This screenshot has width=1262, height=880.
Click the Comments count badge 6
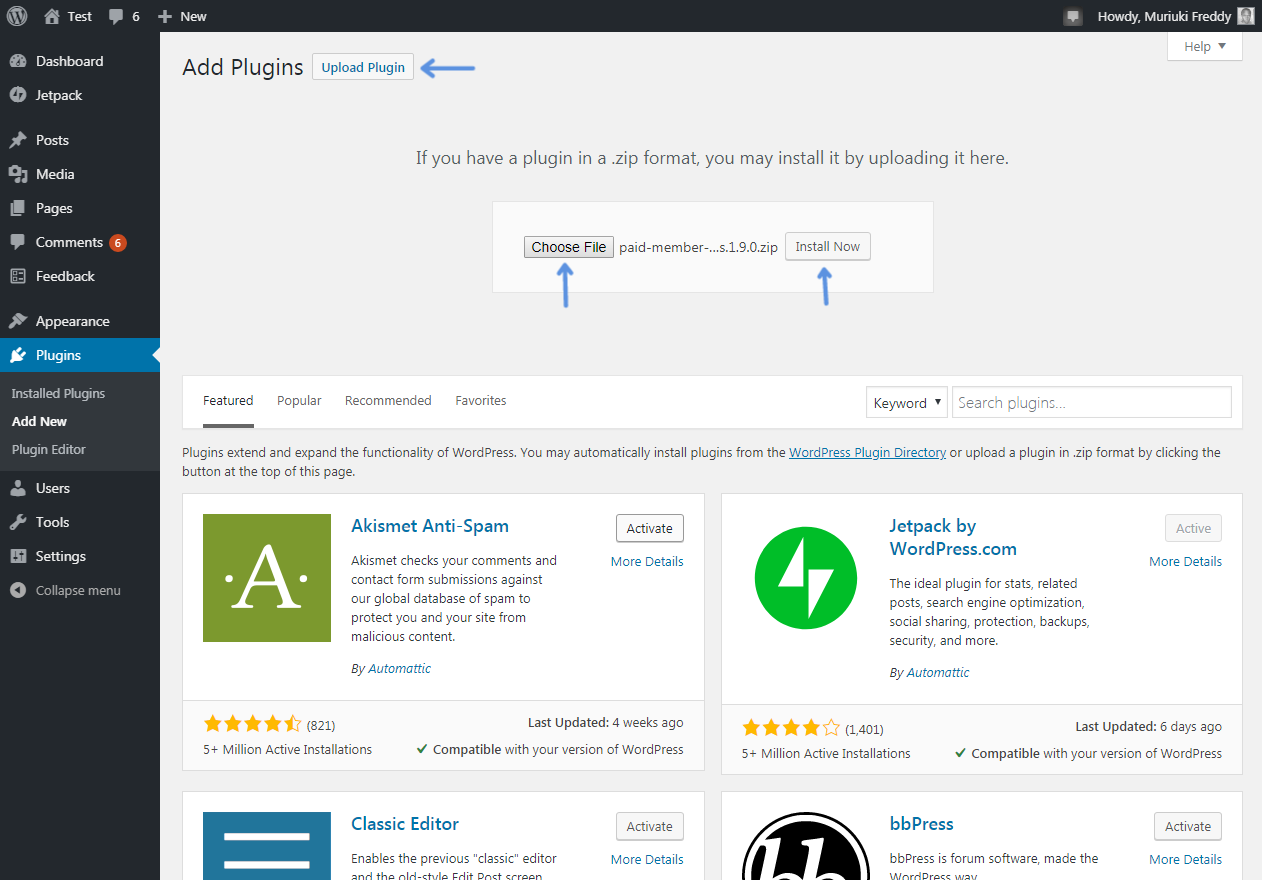click(x=118, y=242)
